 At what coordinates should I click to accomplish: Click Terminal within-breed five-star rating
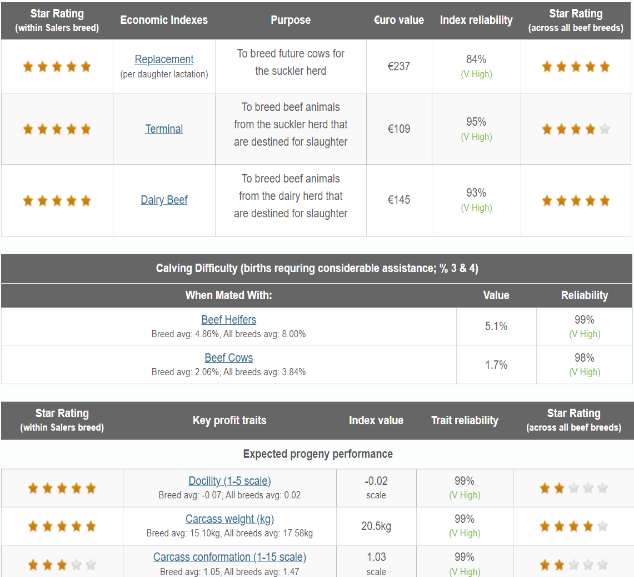point(57,129)
